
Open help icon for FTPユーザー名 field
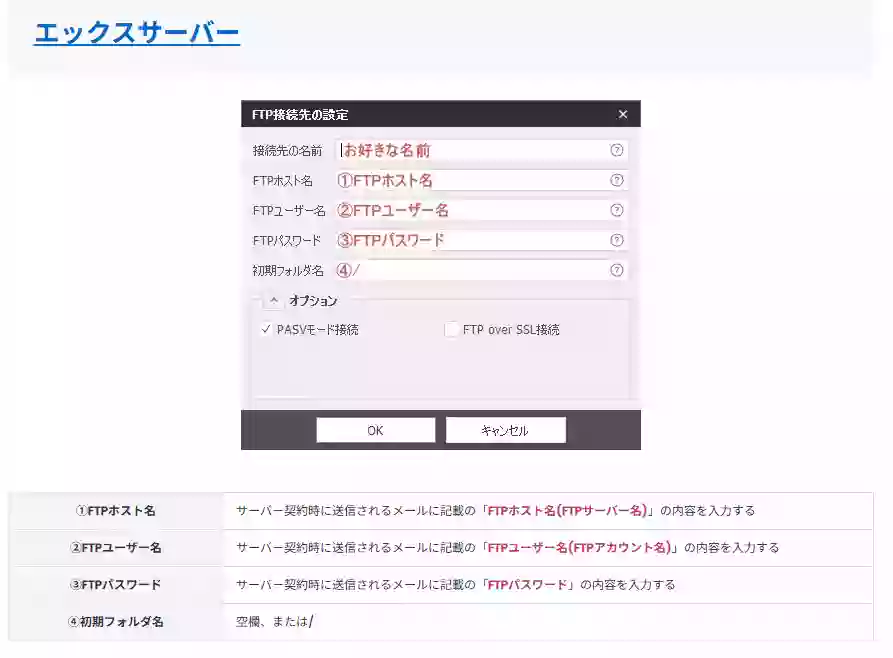[x=616, y=211]
